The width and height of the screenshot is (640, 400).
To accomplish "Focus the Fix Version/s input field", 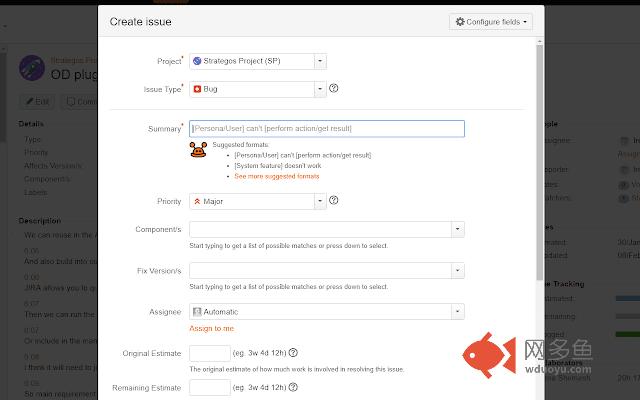I will [320, 271].
